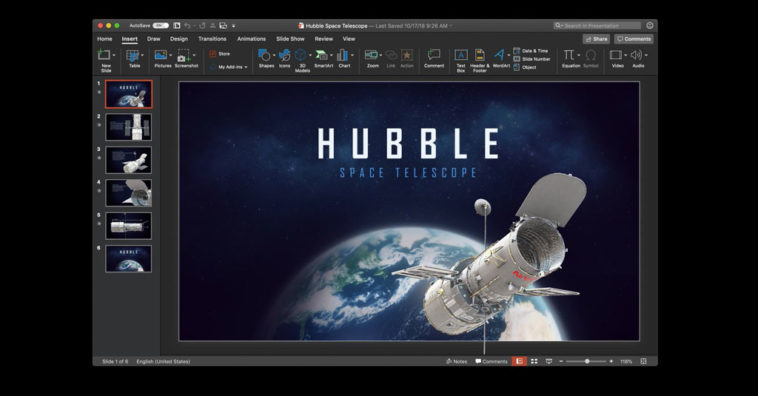Expand the My Add-ins dropdown
Viewport: 758px width, 396px height.
(246, 67)
